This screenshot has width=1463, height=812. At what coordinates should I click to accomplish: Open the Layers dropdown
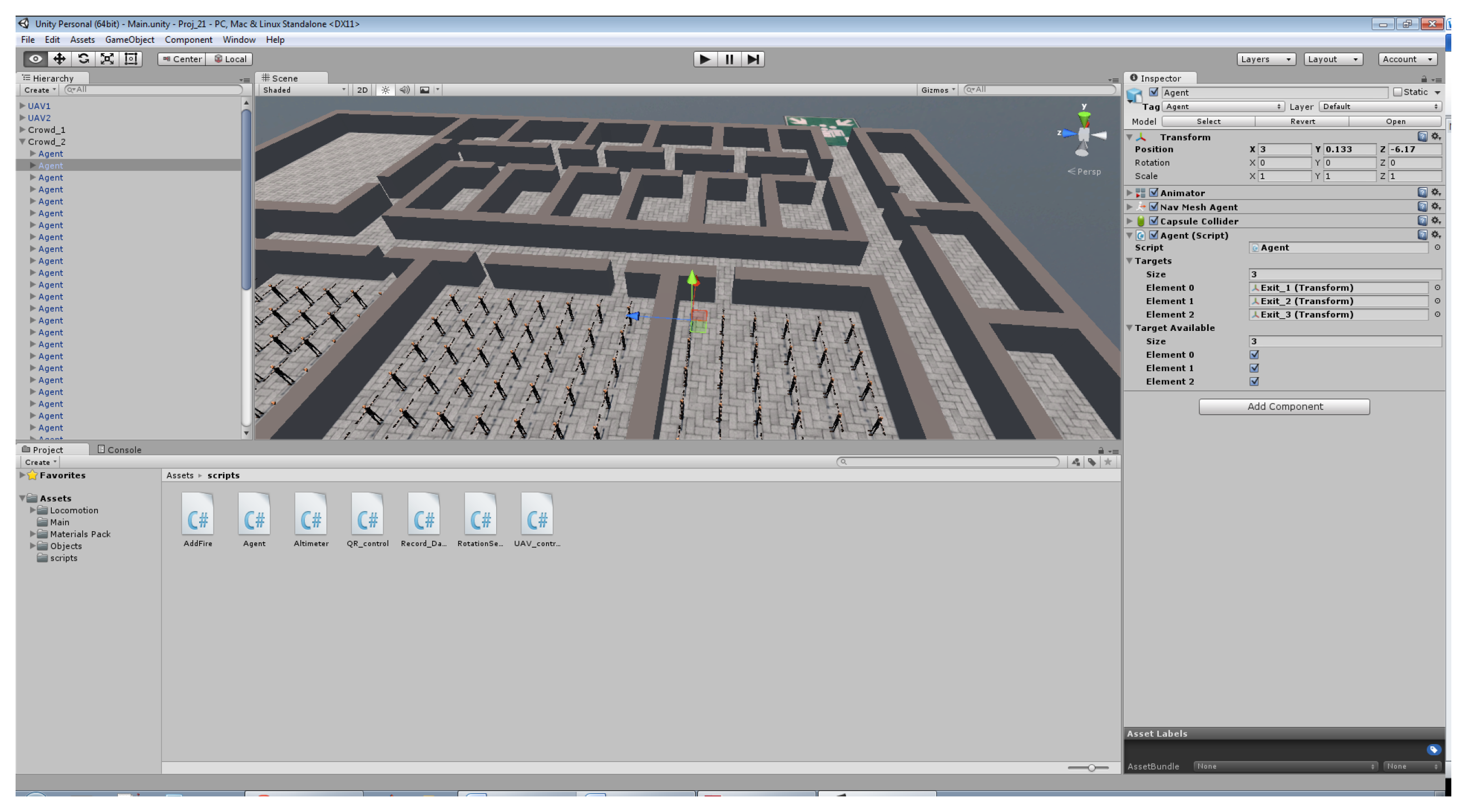(x=1266, y=59)
